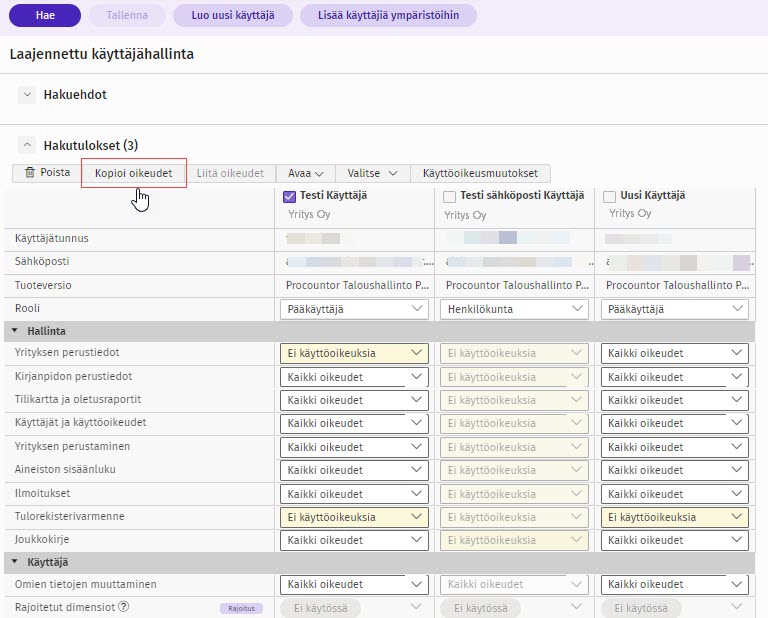Screen dimensions: 768x618
Task: Open Ilmoitukset dropdown for Testi Käyttäjä
Action: click(354, 494)
